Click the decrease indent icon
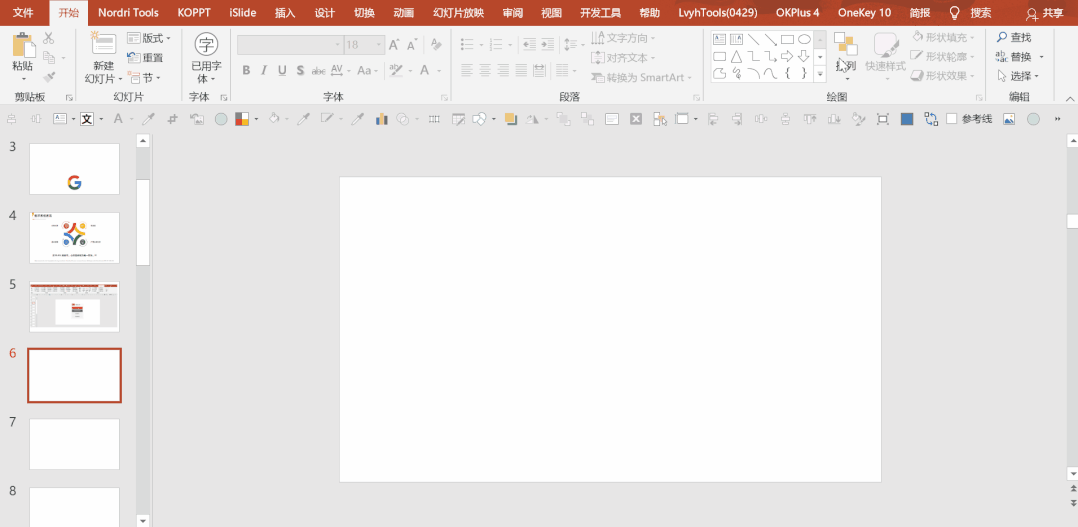 [x=529, y=45]
